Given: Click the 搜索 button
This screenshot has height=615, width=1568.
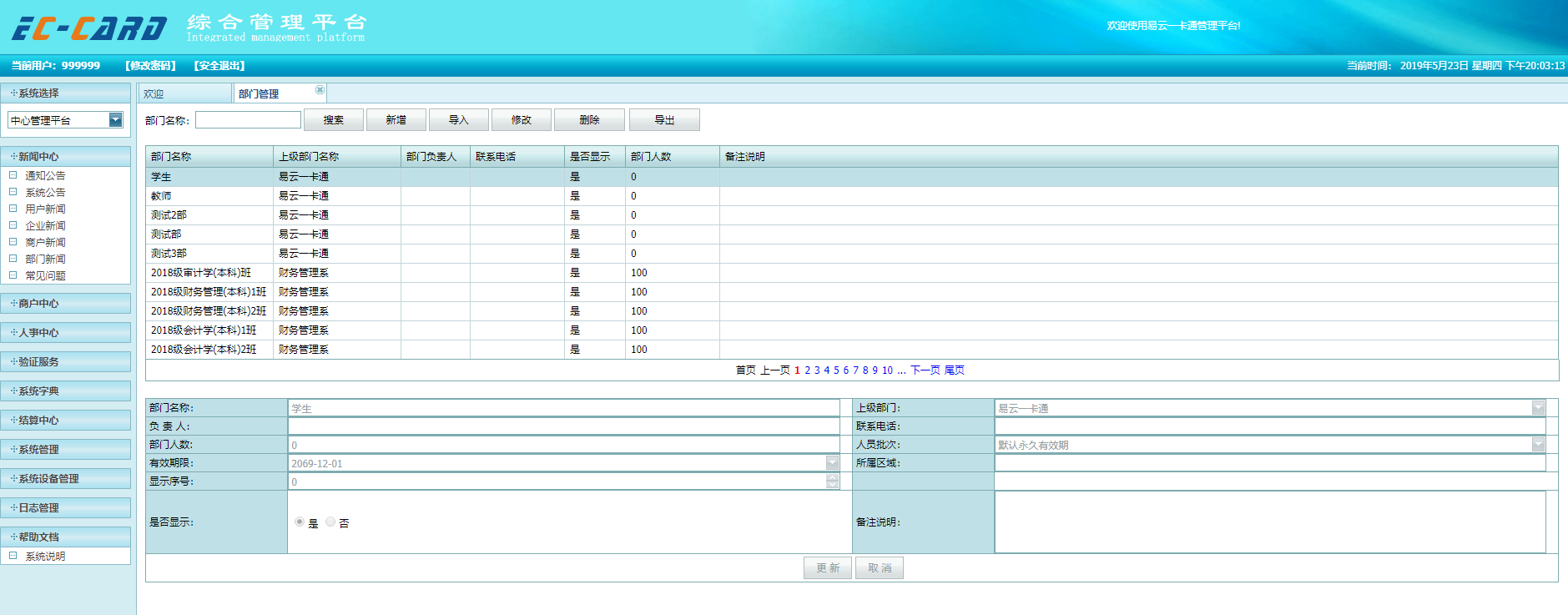Looking at the screenshot, I should click(334, 120).
